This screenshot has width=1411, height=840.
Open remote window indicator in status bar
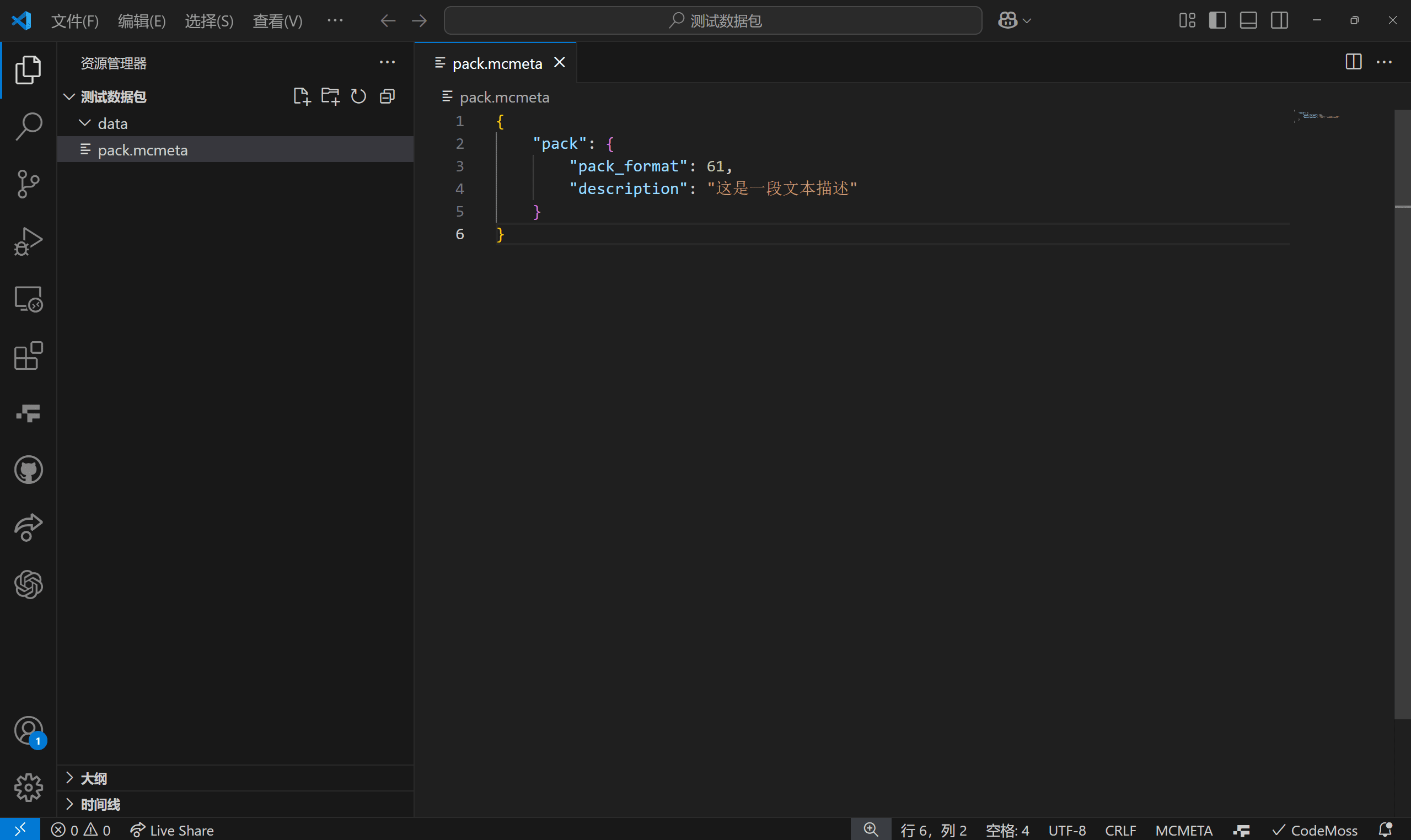pyautogui.click(x=20, y=830)
